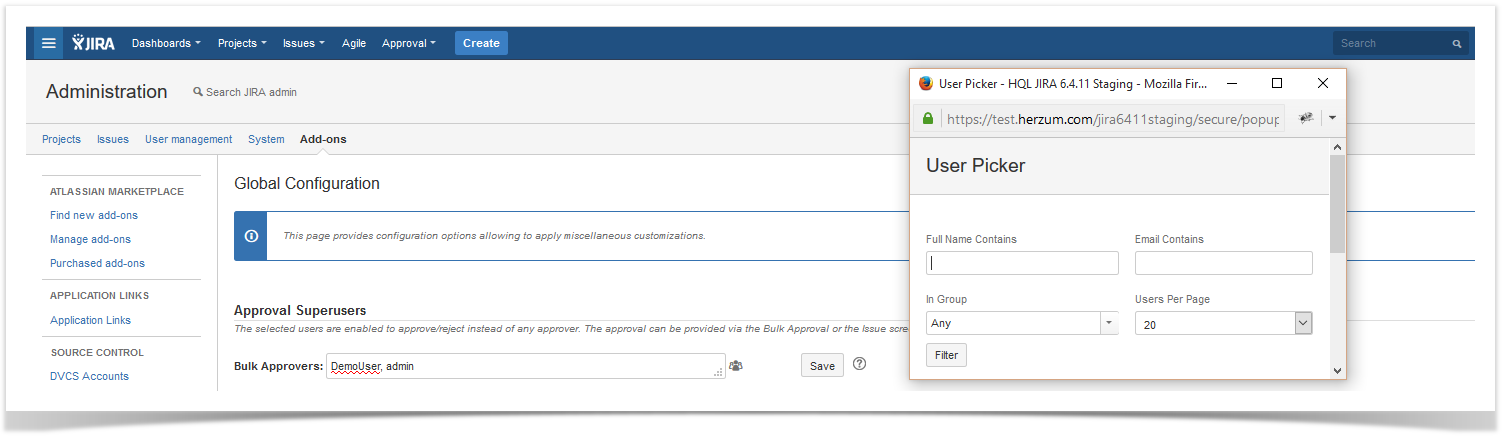This screenshot has height=440, width=1509.
Task: Expand the Projects dropdown menu
Action: tap(242, 43)
